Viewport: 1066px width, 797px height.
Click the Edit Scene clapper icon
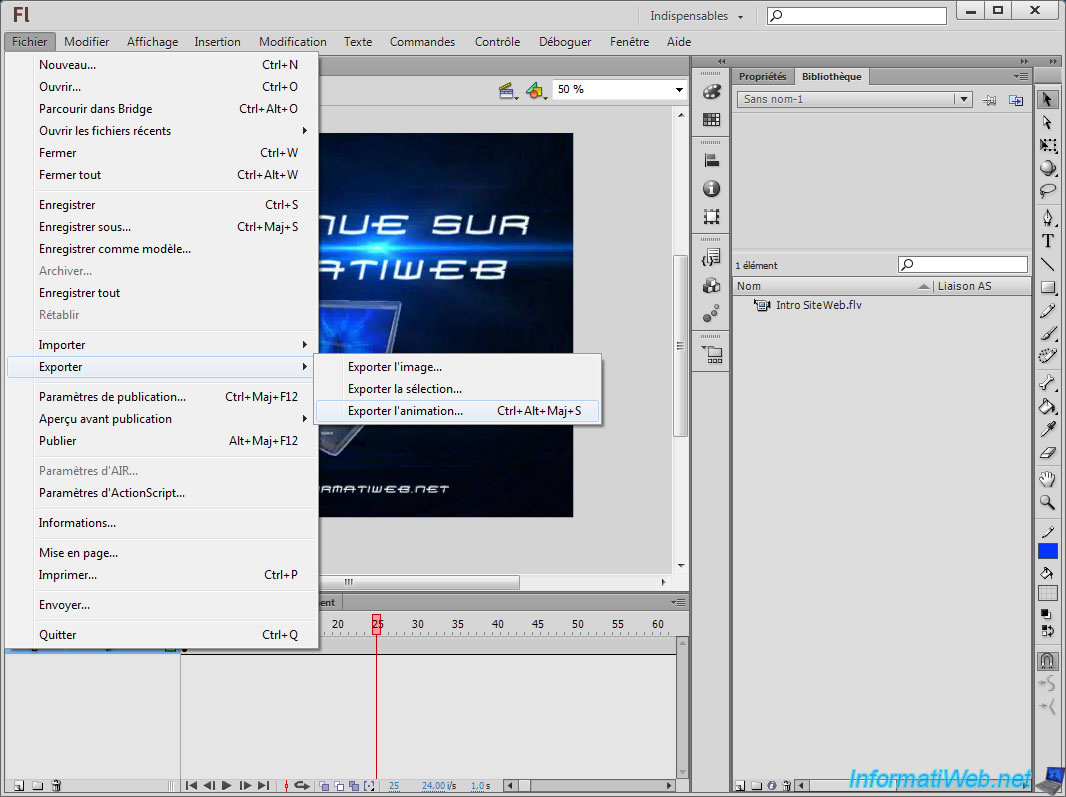click(507, 90)
